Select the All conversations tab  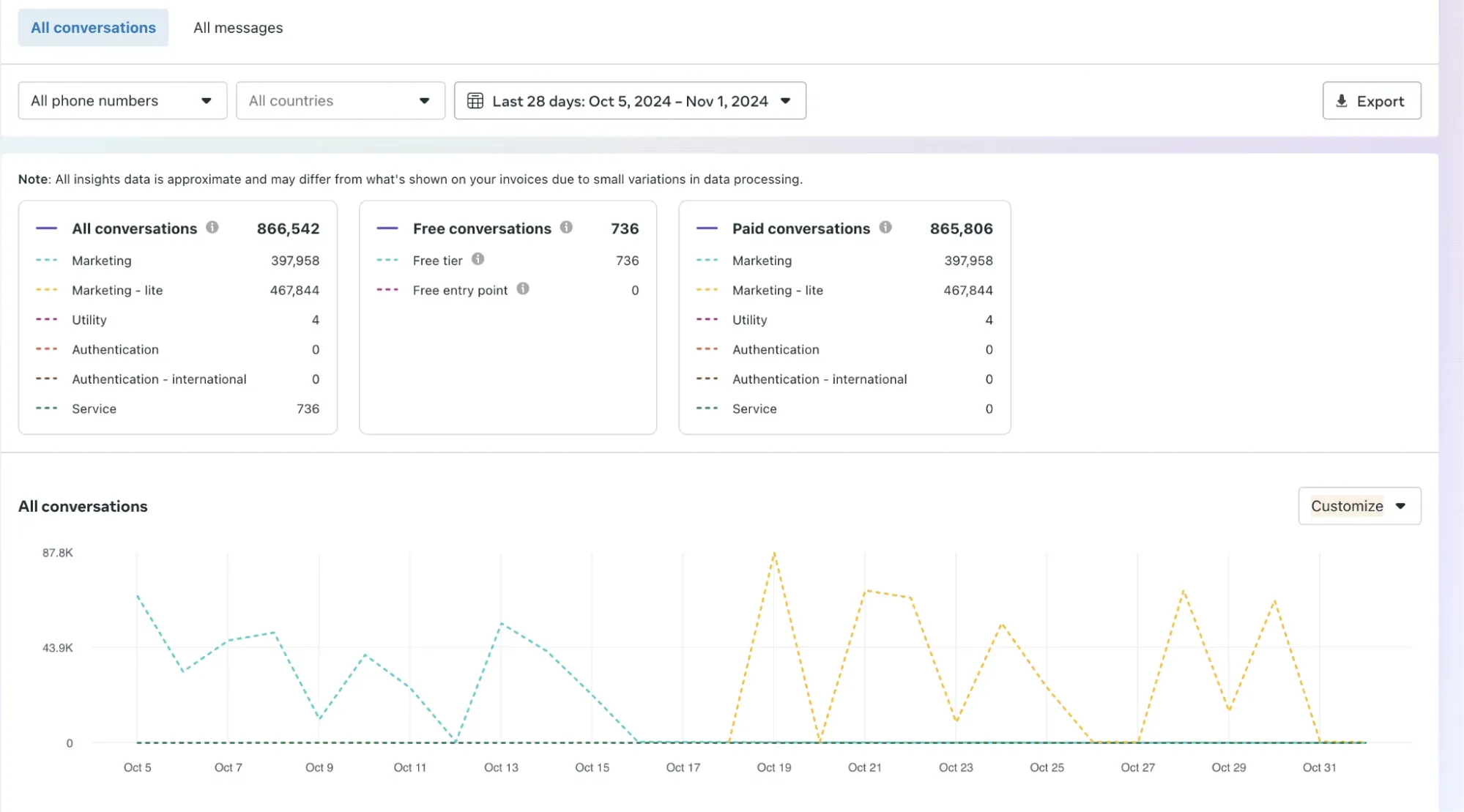click(x=93, y=28)
